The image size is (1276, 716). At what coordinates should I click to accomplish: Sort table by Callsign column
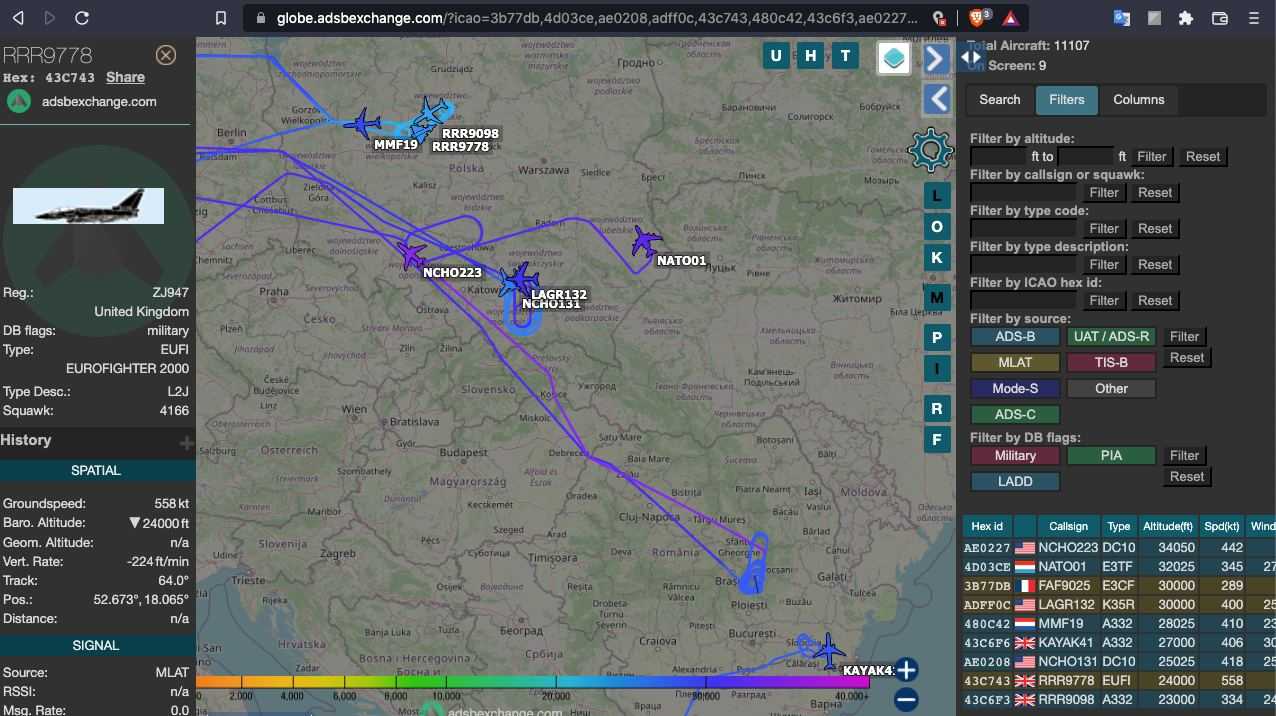[1068, 526]
